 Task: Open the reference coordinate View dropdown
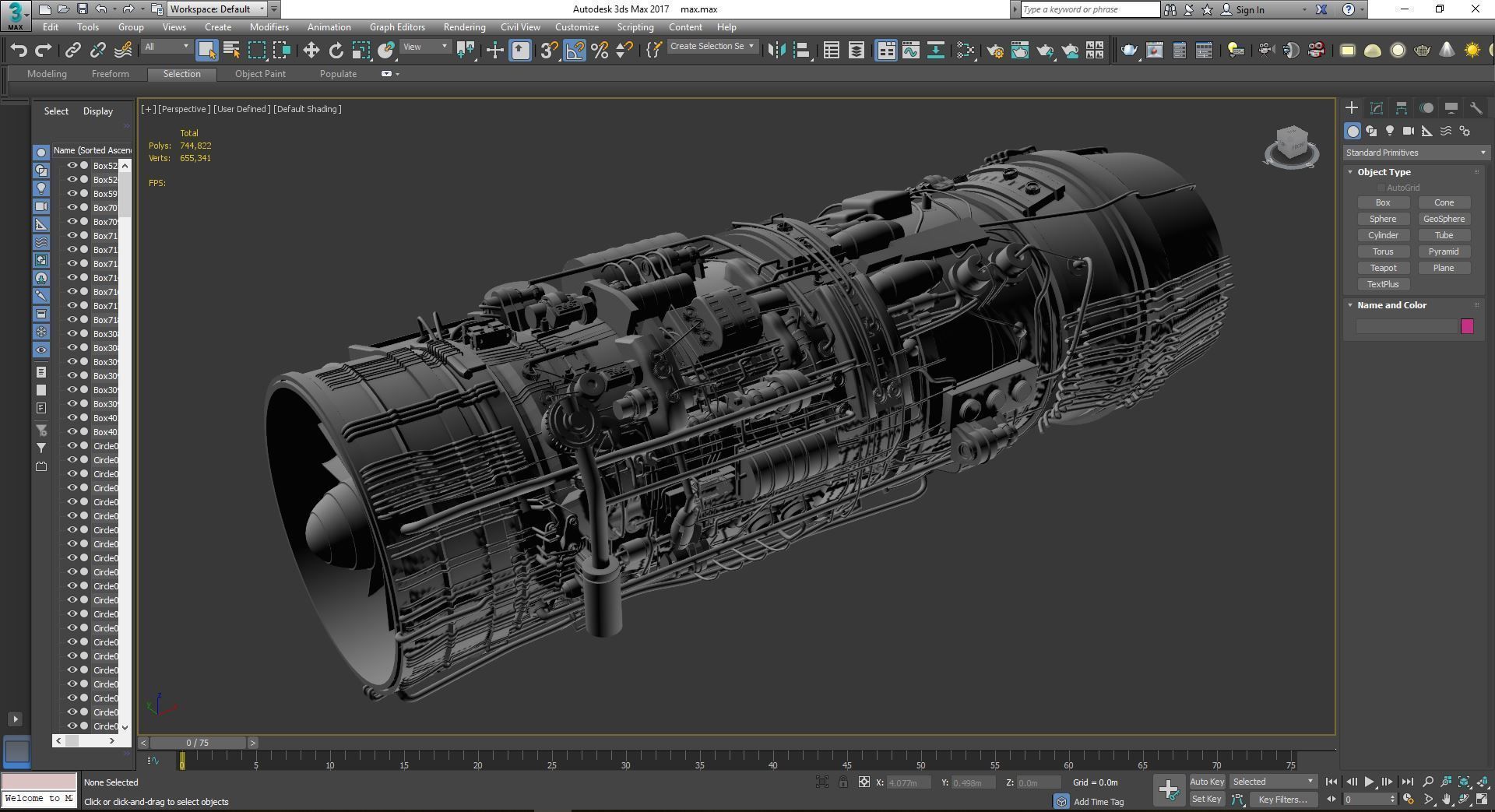(x=425, y=47)
